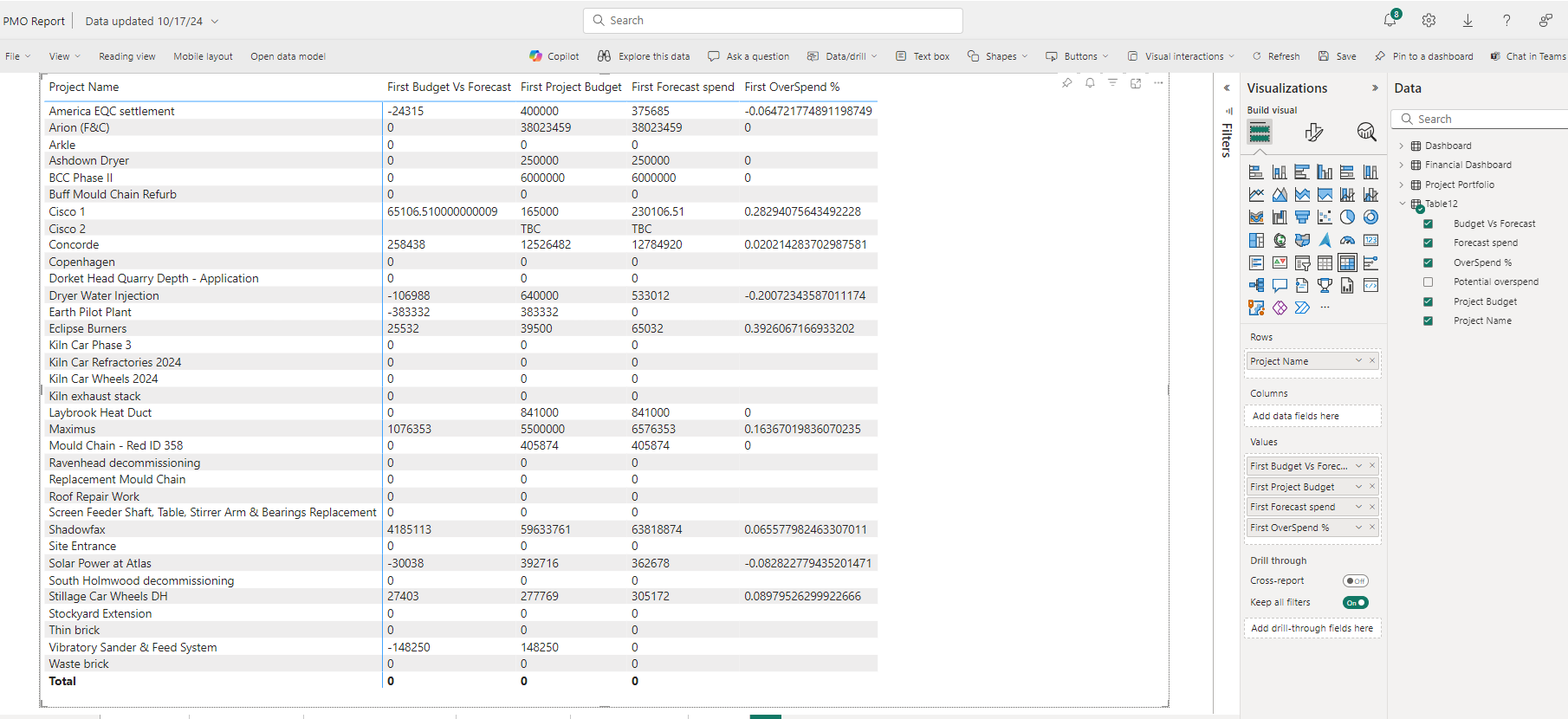Viewport: 1568px width, 719px height.
Task: Open the Analytics magnifier pane
Action: coord(1366,132)
